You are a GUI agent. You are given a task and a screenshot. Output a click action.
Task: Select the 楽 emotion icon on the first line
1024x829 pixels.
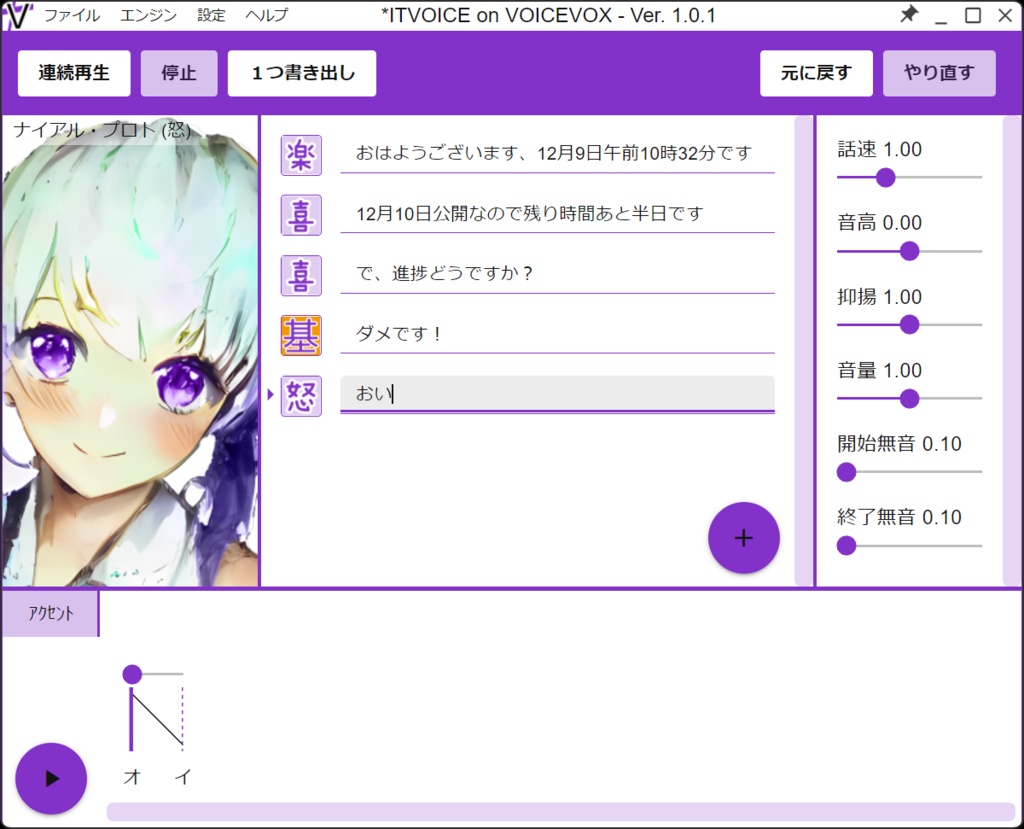(301, 156)
